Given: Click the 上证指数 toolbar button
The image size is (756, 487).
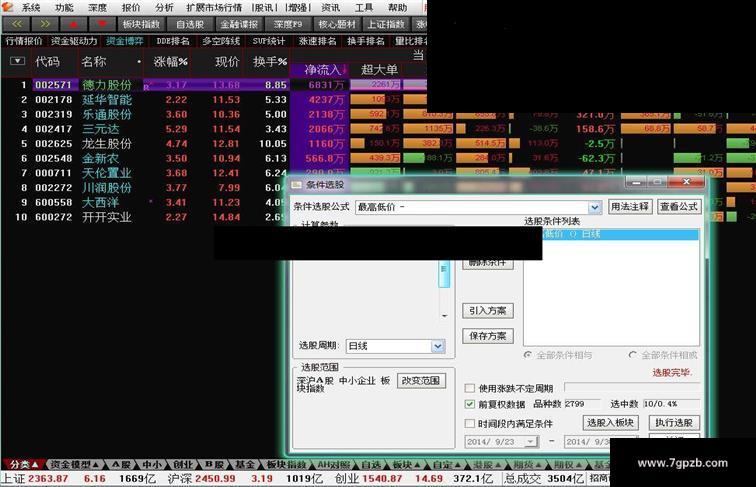Looking at the screenshot, I should click(386, 24).
